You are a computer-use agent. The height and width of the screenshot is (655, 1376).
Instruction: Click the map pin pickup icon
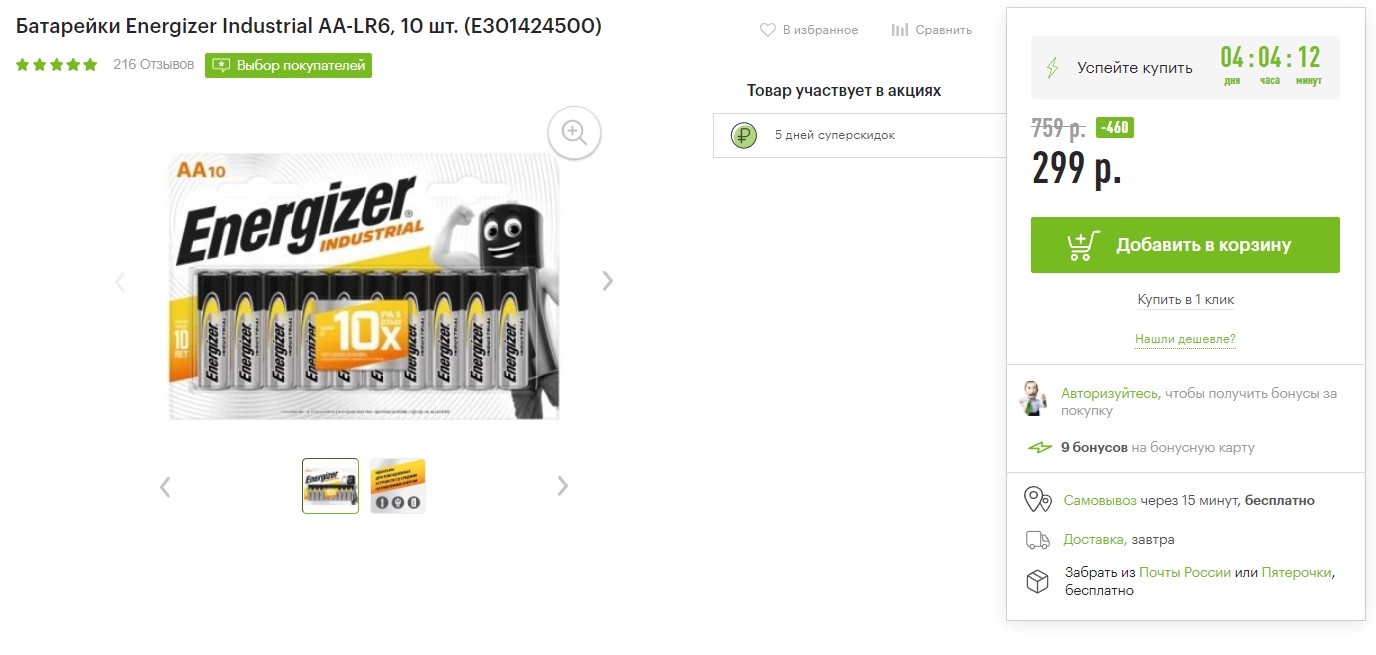click(1038, 500)
